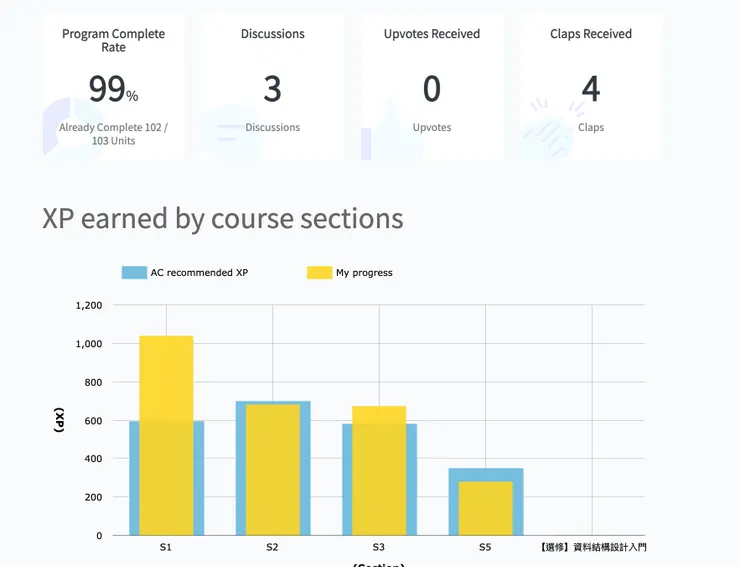Click Already Complete 102 / 103 Units text

point(113,134)
